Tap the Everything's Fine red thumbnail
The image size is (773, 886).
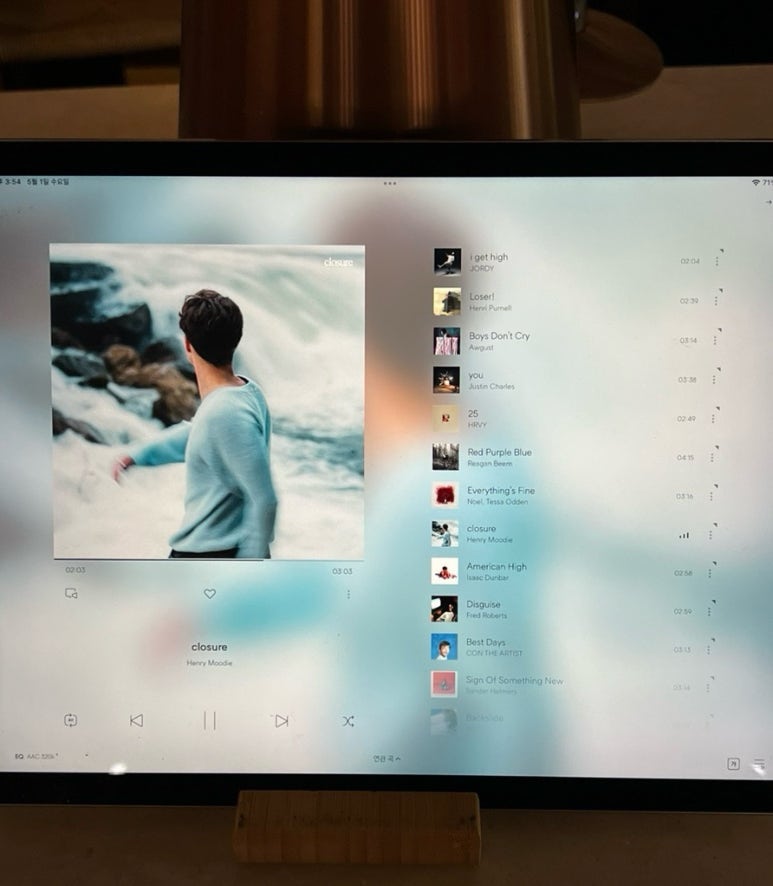point(445,496)
